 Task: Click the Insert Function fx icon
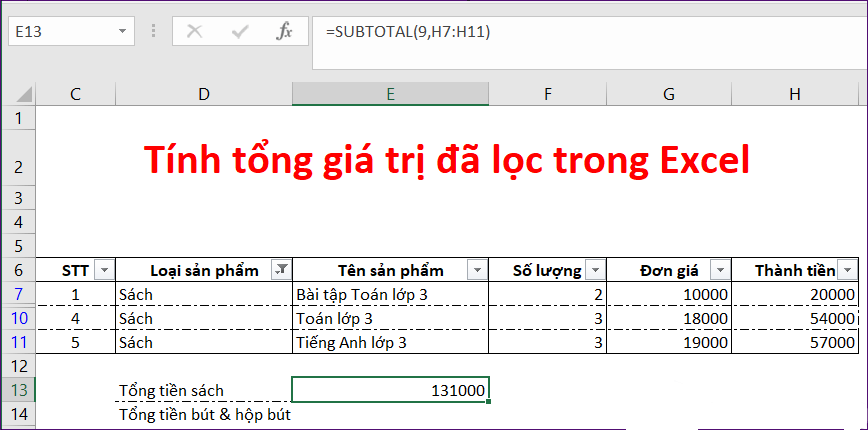(x=284, y=31)
